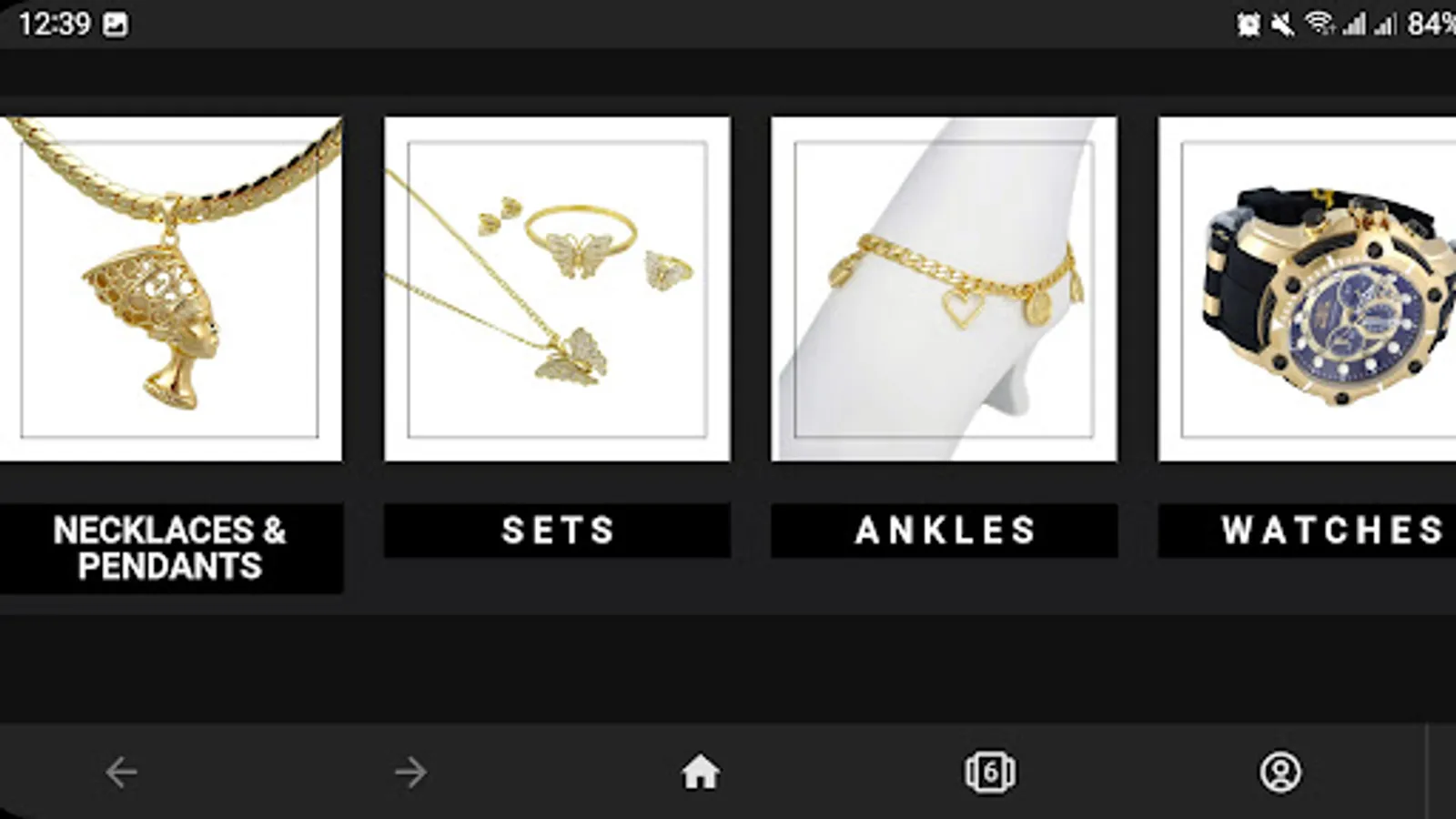Select the gold and black watch image
This screenshot has width=1456, height=819.
1308,288
